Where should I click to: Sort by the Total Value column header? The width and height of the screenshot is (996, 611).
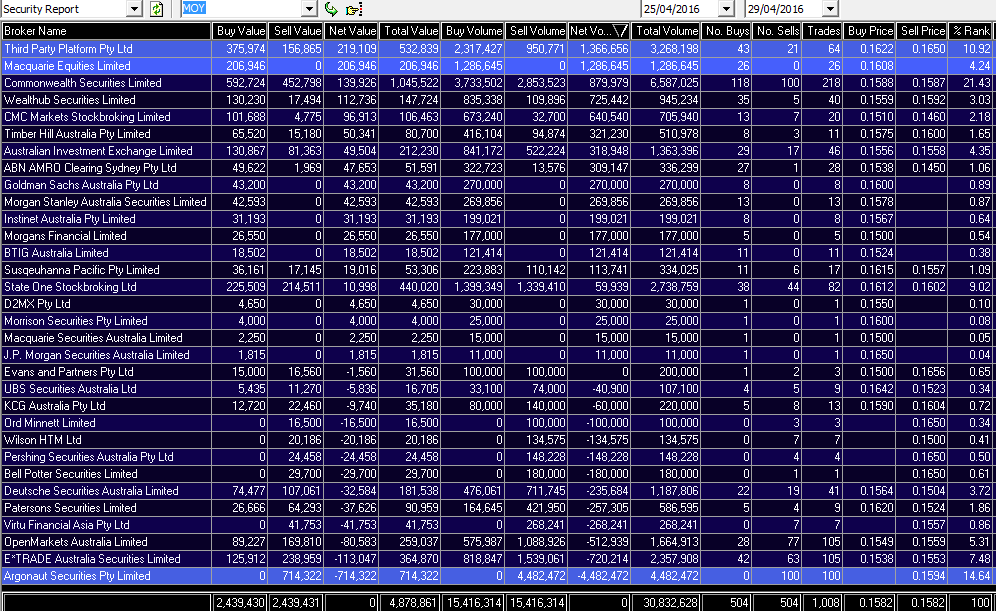pos(410,31)
